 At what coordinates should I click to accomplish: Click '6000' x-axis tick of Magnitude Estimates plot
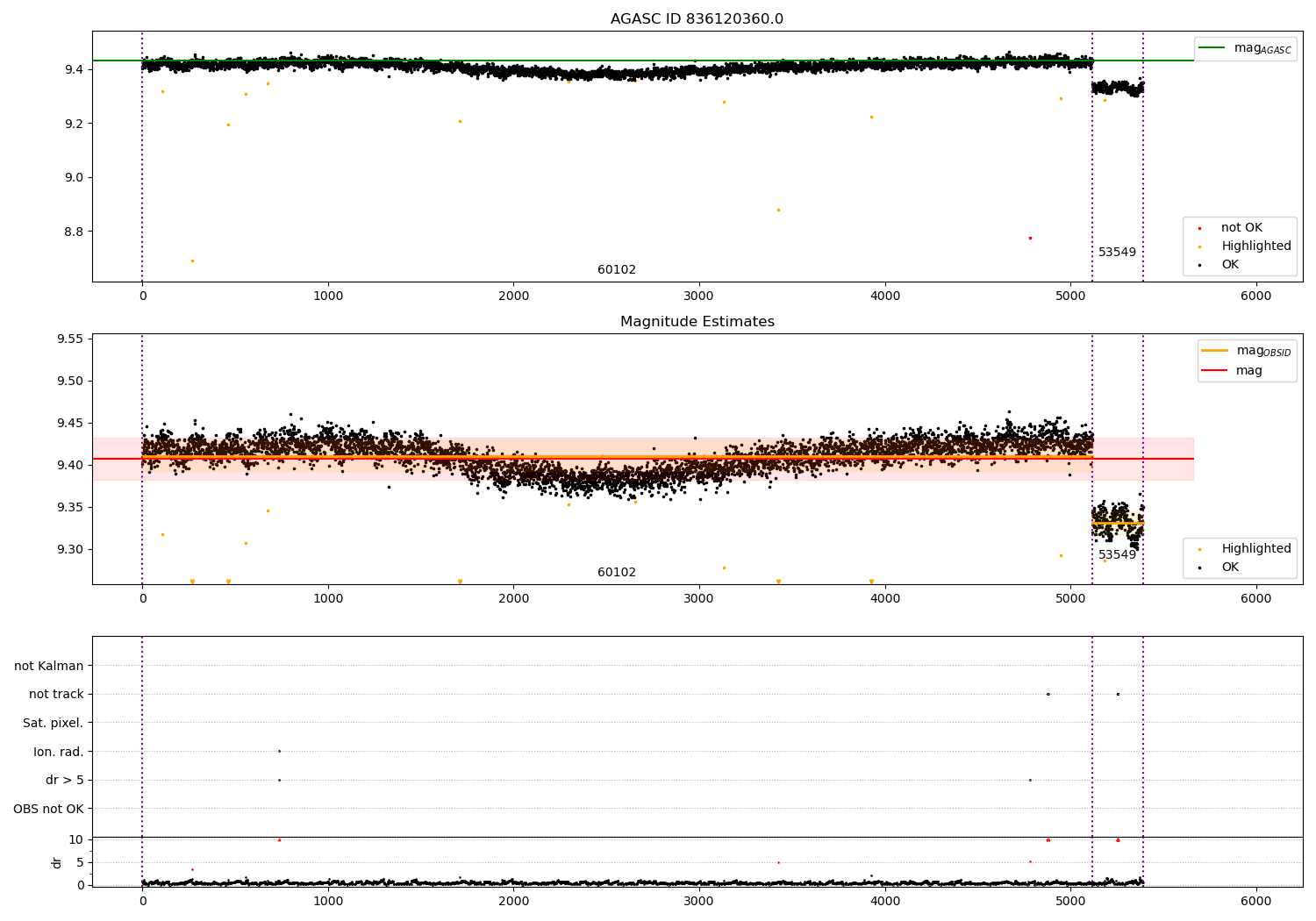point(1256,599)
